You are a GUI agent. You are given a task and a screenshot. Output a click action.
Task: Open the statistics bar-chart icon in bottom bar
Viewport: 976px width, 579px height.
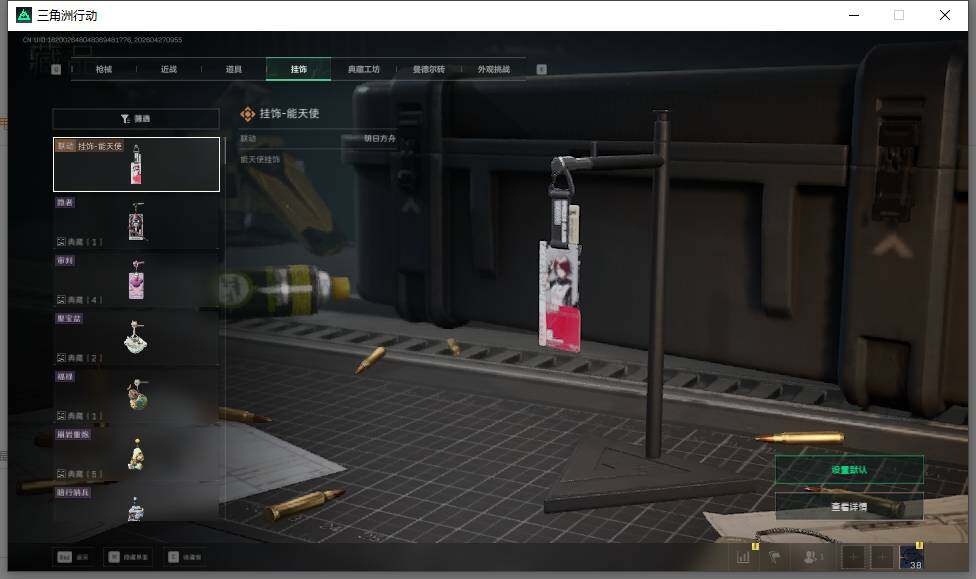743,557
